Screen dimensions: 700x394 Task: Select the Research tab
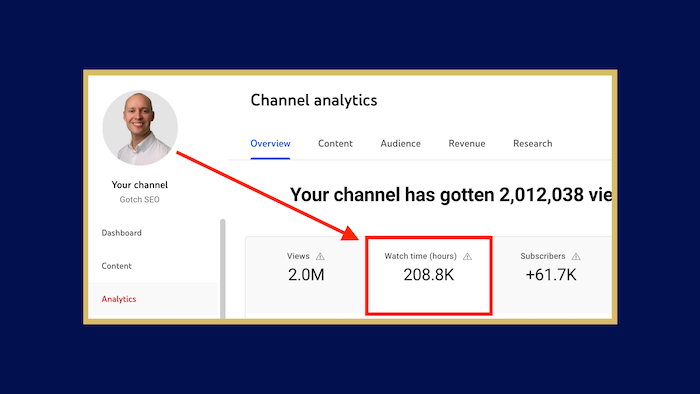533,143
